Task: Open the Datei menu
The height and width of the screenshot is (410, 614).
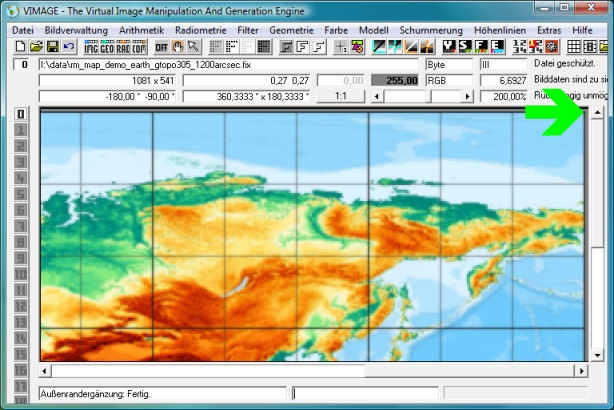Action: (x=23, y=30)
